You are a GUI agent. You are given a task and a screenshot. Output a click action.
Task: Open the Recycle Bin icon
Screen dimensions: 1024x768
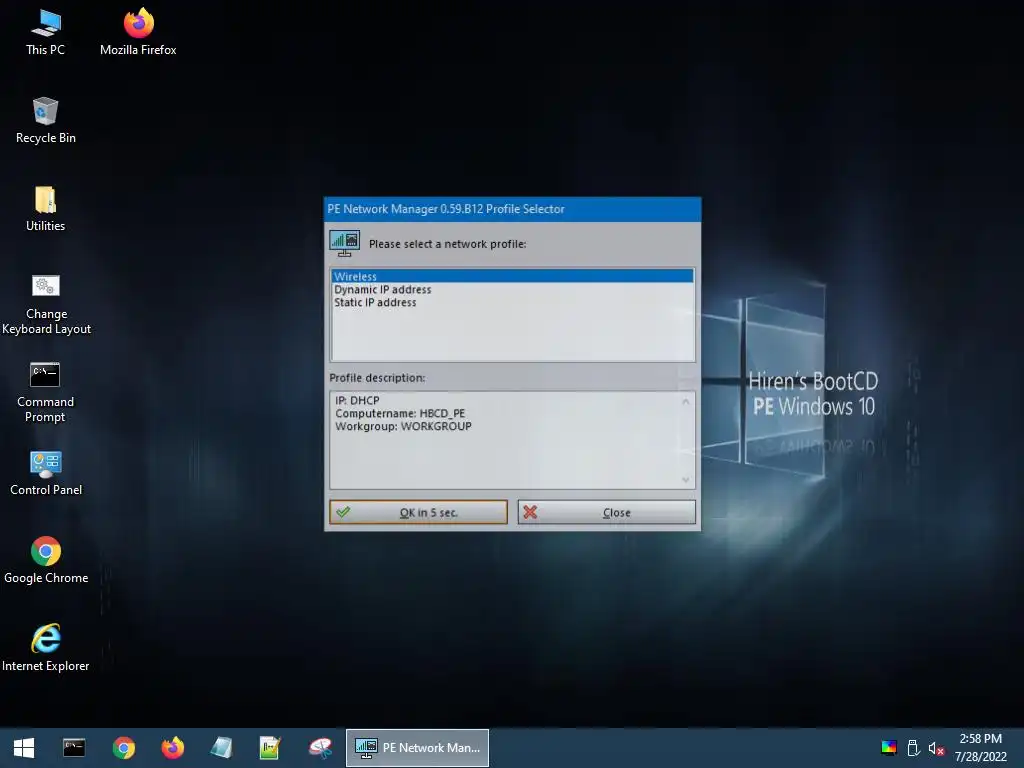pyautogui.click(x=46, y=121)
